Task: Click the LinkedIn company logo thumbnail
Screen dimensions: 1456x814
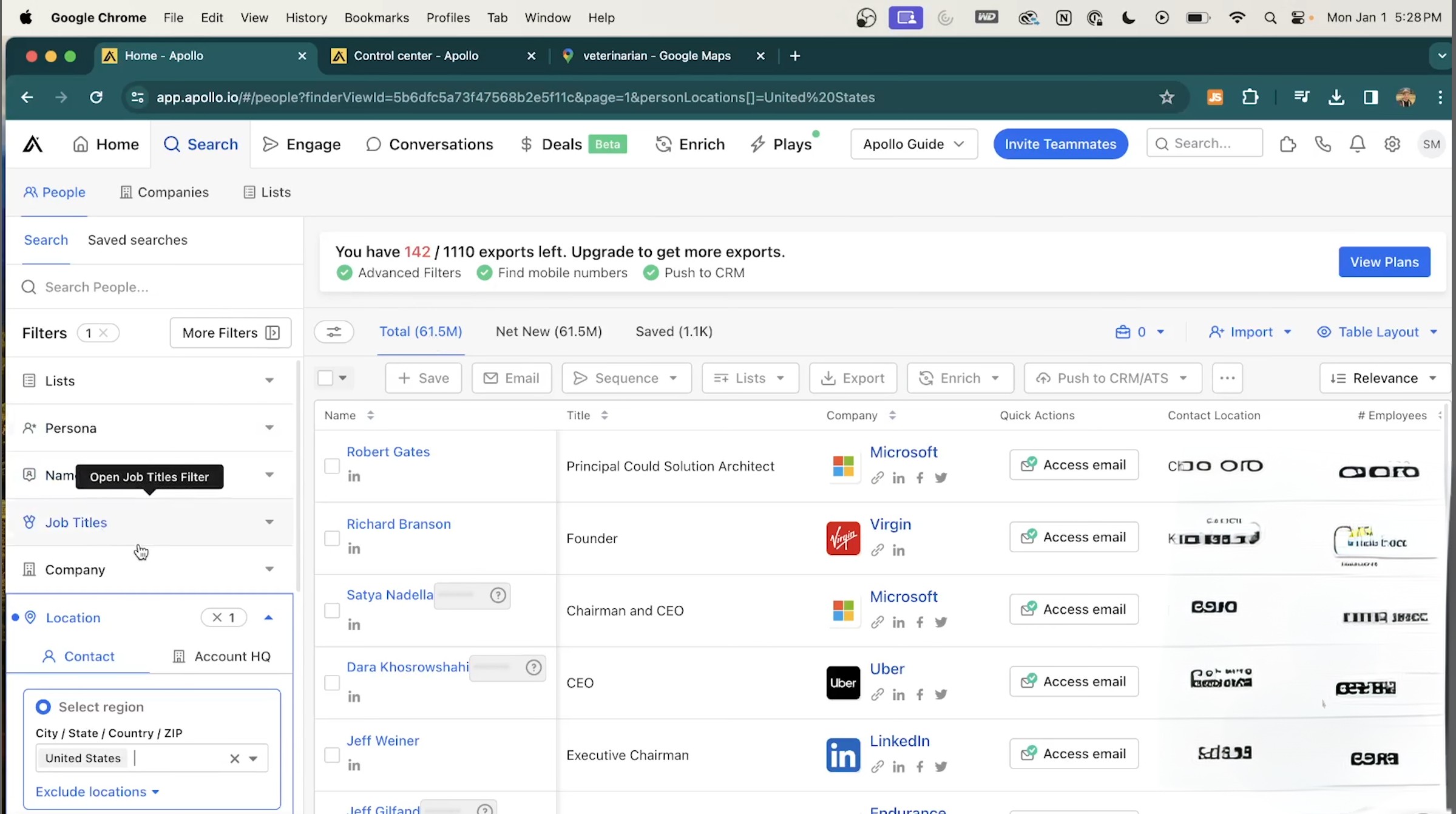Action: tap(843, 755)
